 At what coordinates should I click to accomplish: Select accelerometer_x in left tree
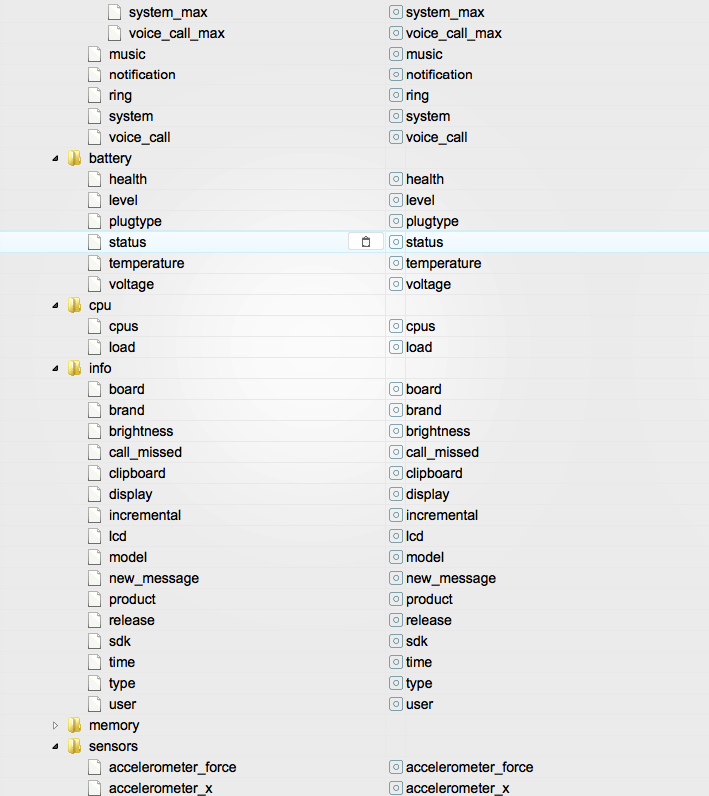(x=160, y=788)
